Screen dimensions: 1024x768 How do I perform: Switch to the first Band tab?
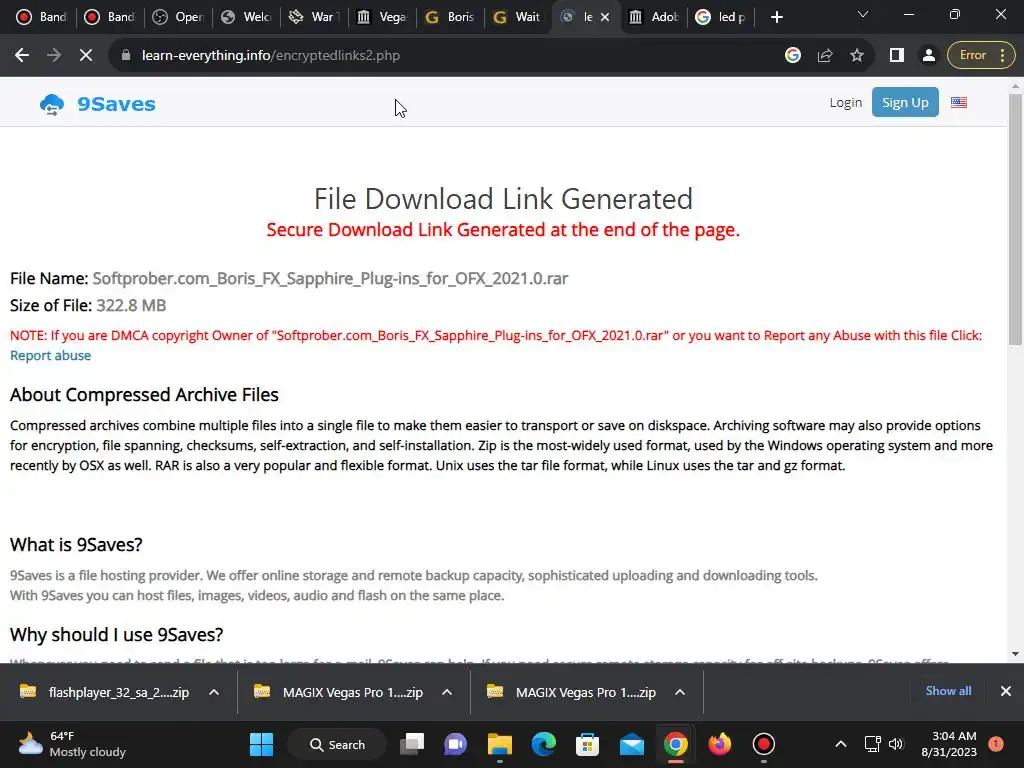[x=42, y=17]
